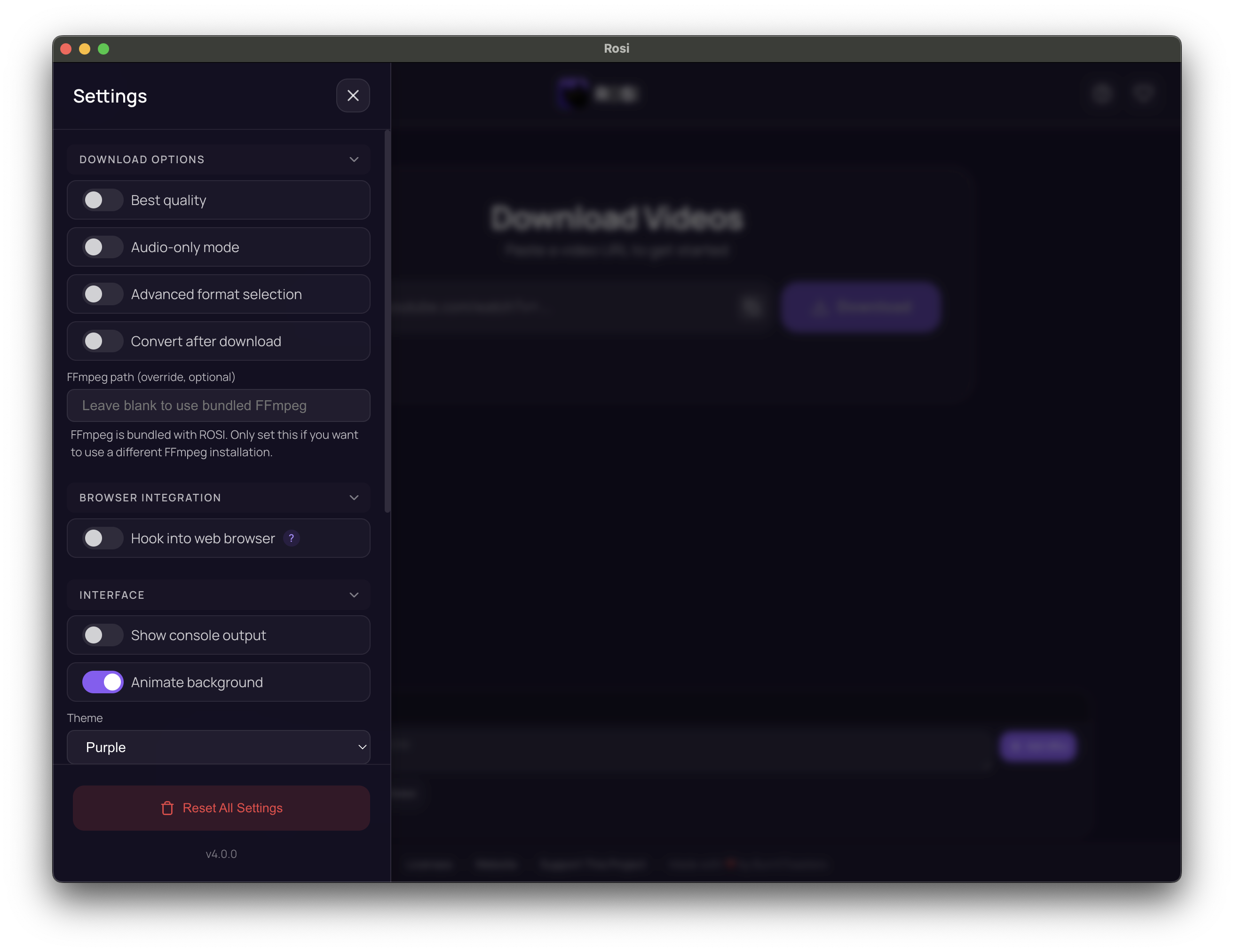Collapse the Interface section chevron
1234x952 pixels.
click(x=354, y=595)
